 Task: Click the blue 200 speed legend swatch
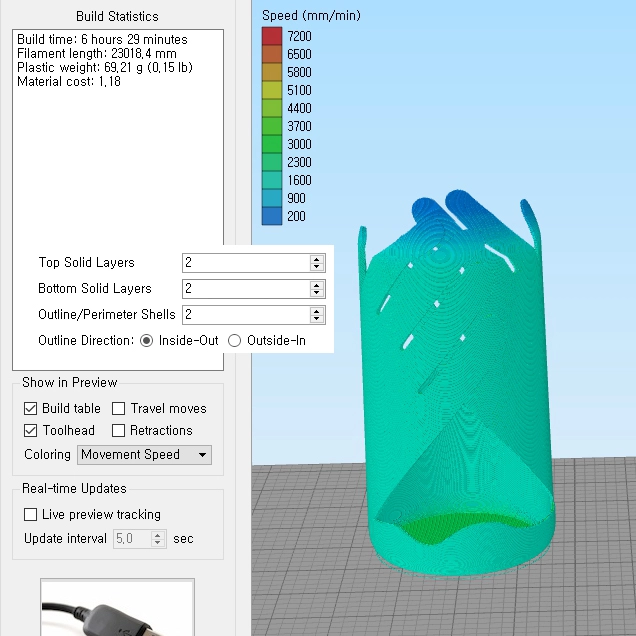click(272, 216)
